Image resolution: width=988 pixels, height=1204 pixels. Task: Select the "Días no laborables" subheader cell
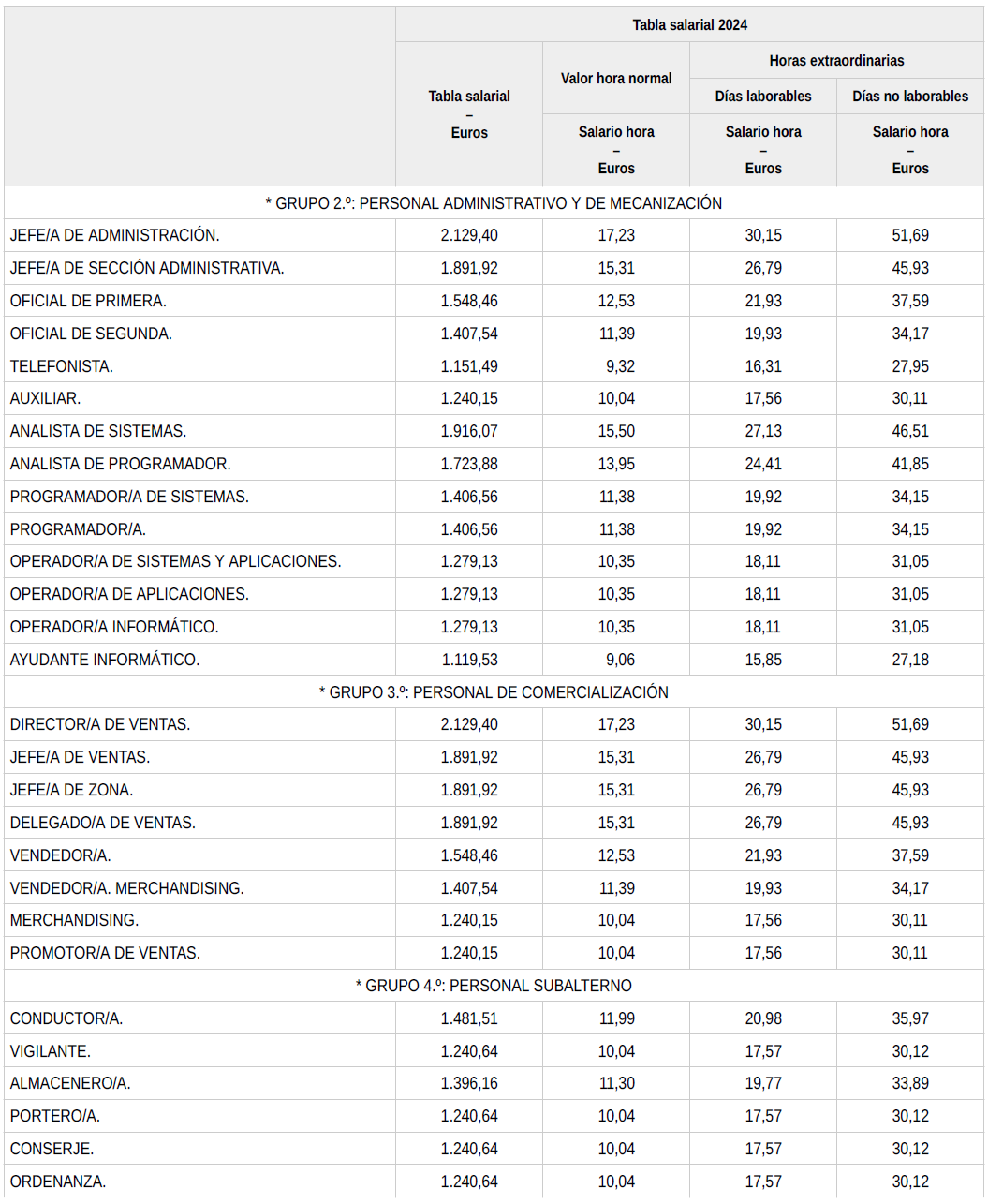910,97
